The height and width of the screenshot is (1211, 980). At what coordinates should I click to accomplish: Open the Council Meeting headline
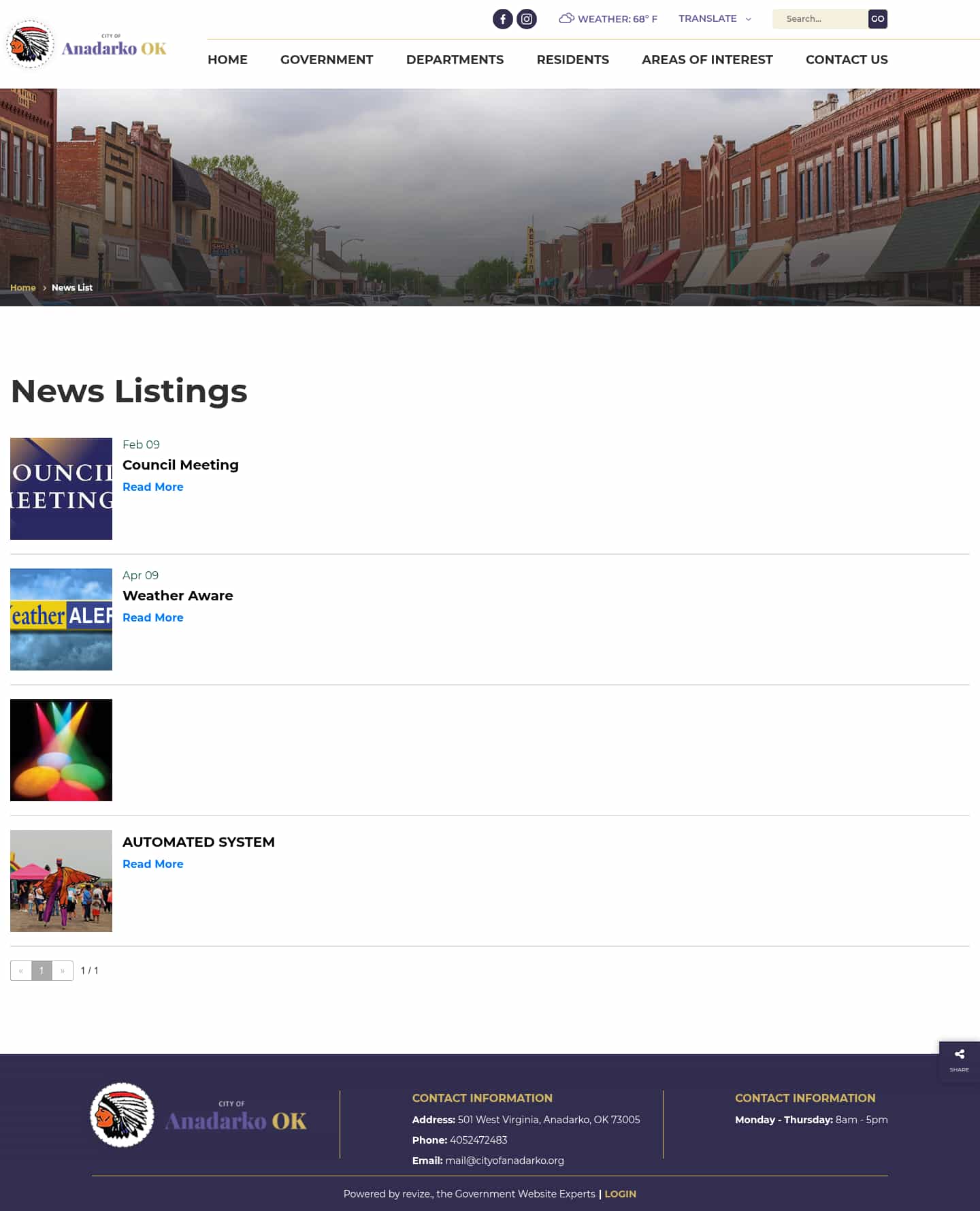coord(180,465)
